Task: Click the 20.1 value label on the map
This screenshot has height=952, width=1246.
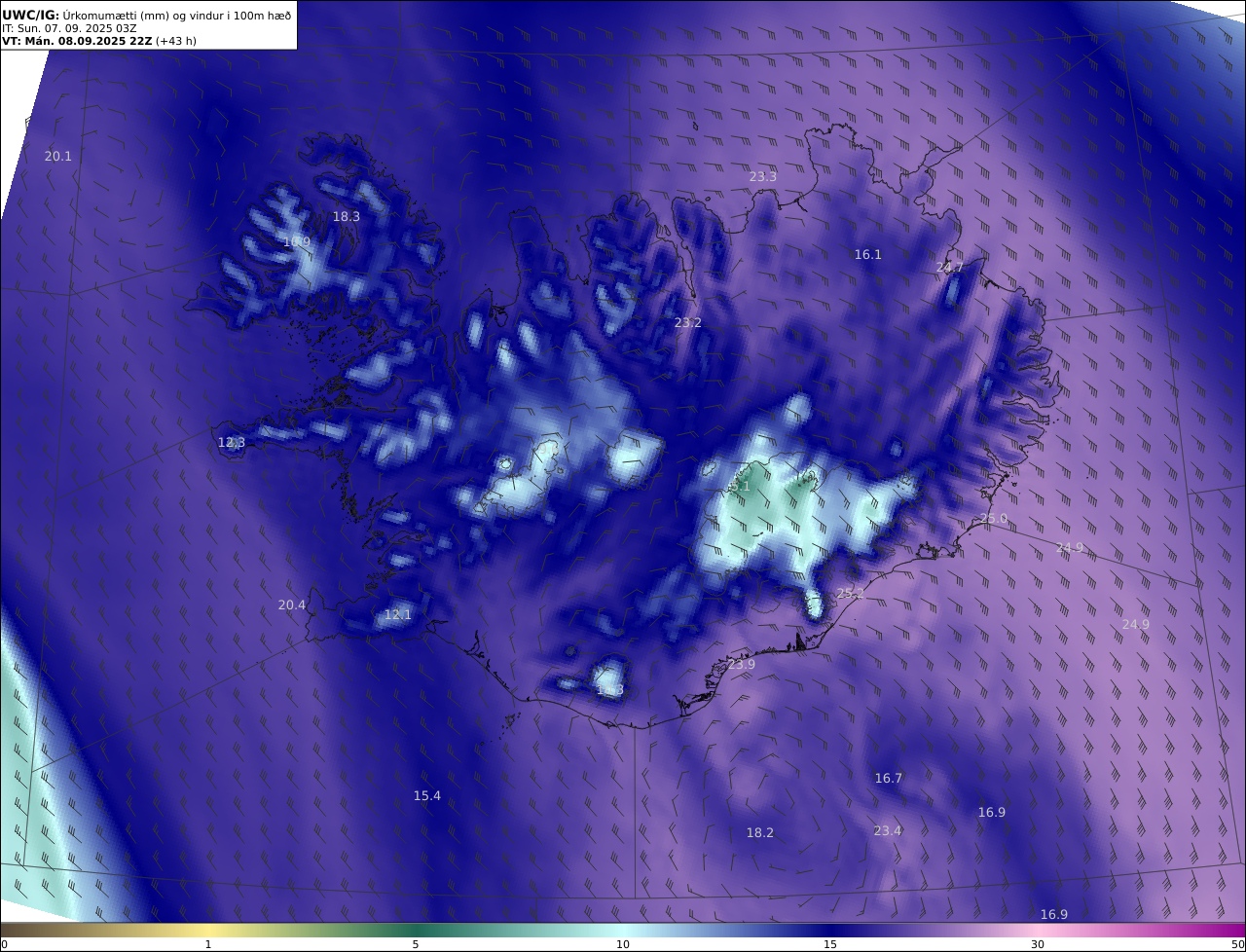Action: (58, 156)
